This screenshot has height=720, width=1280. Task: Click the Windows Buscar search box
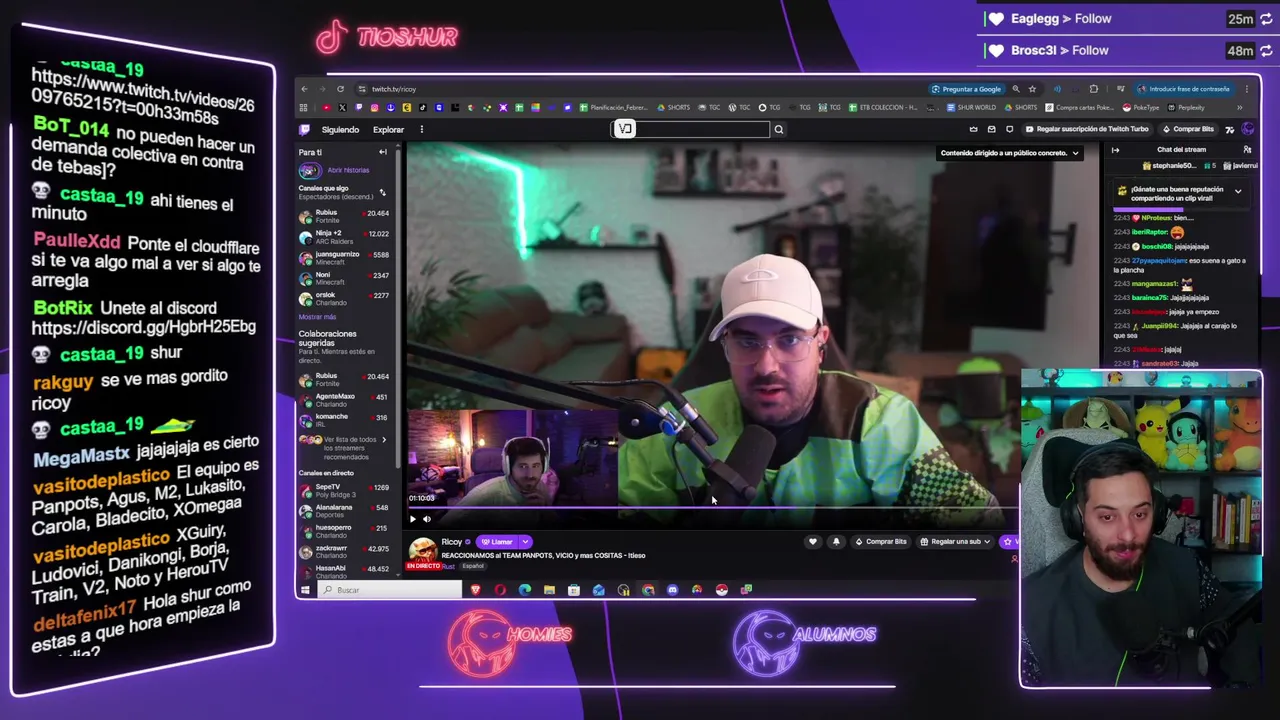click(390, 590)
